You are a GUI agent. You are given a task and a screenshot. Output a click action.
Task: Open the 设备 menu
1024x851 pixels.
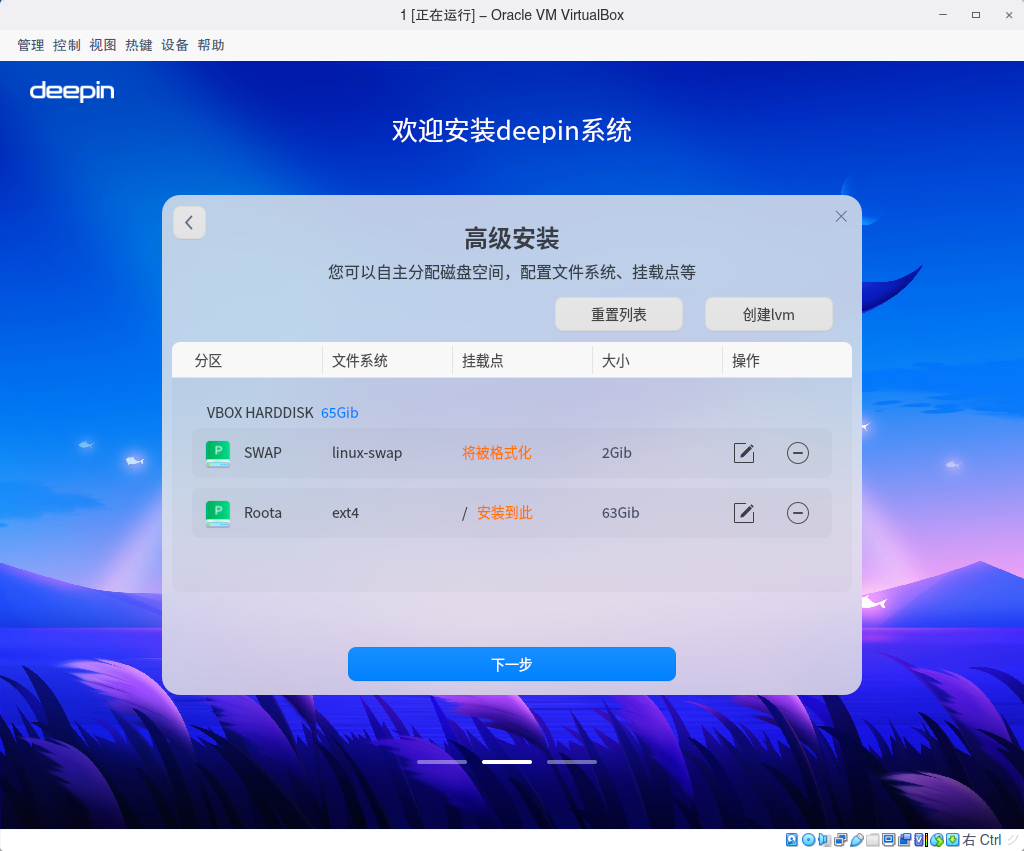[x=174, y=45]
